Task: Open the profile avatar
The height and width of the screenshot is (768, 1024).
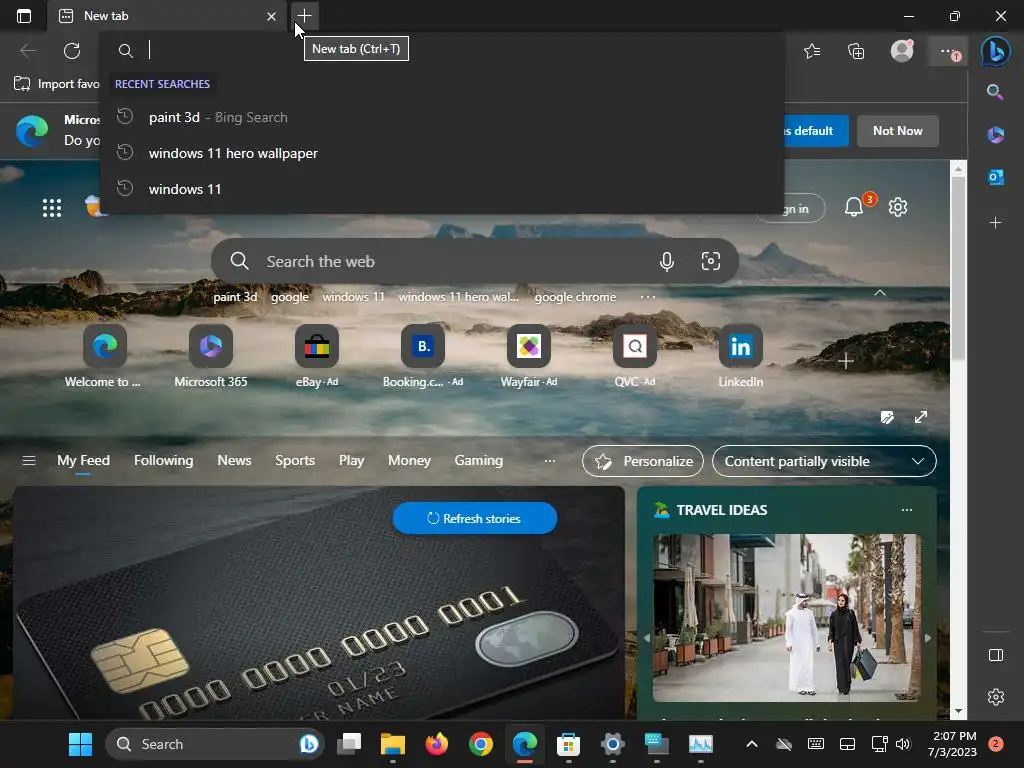Action: pyautogui.click(x=902, y=50)
